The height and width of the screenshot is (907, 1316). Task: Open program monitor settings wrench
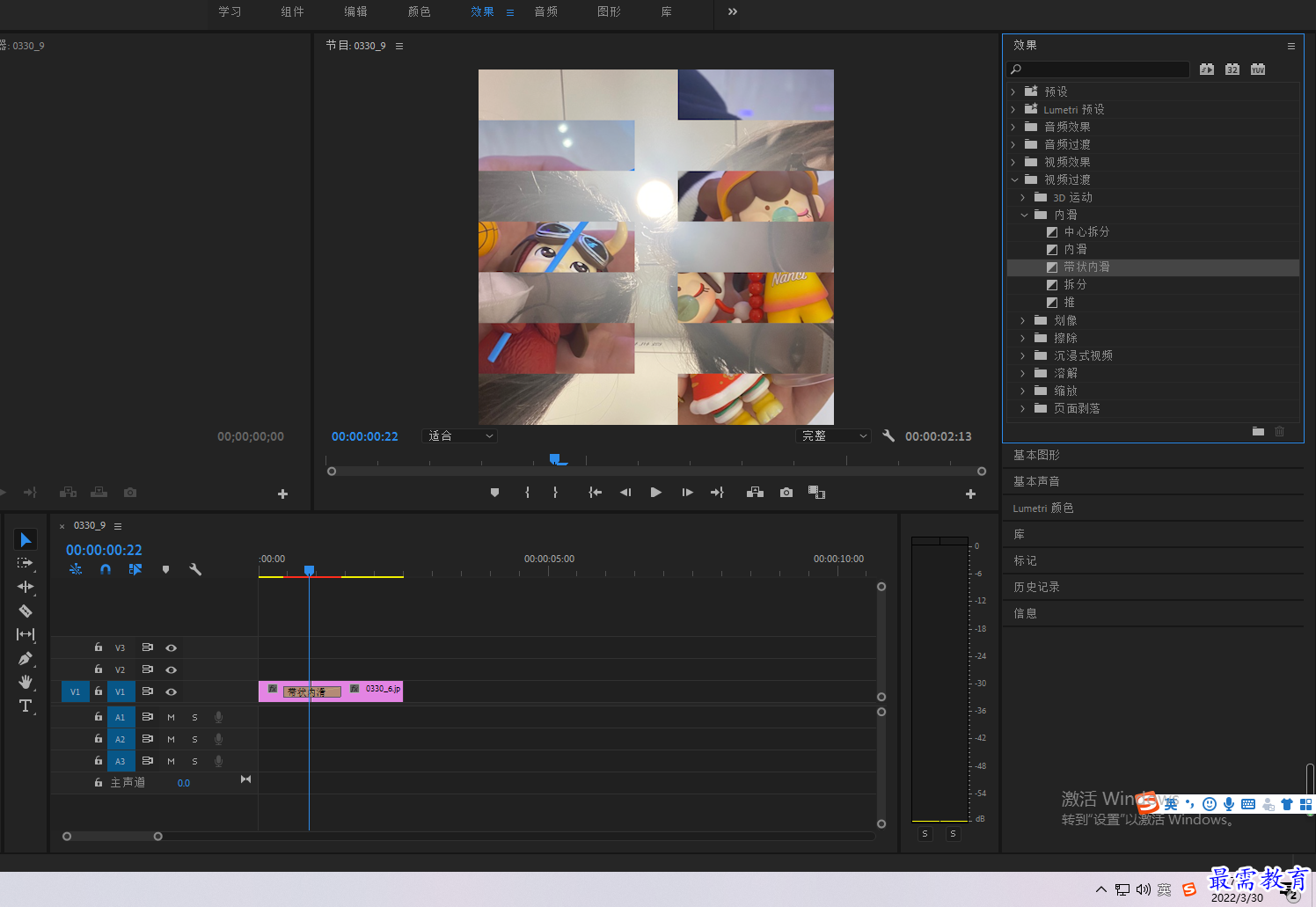click(x=888, y=435)
